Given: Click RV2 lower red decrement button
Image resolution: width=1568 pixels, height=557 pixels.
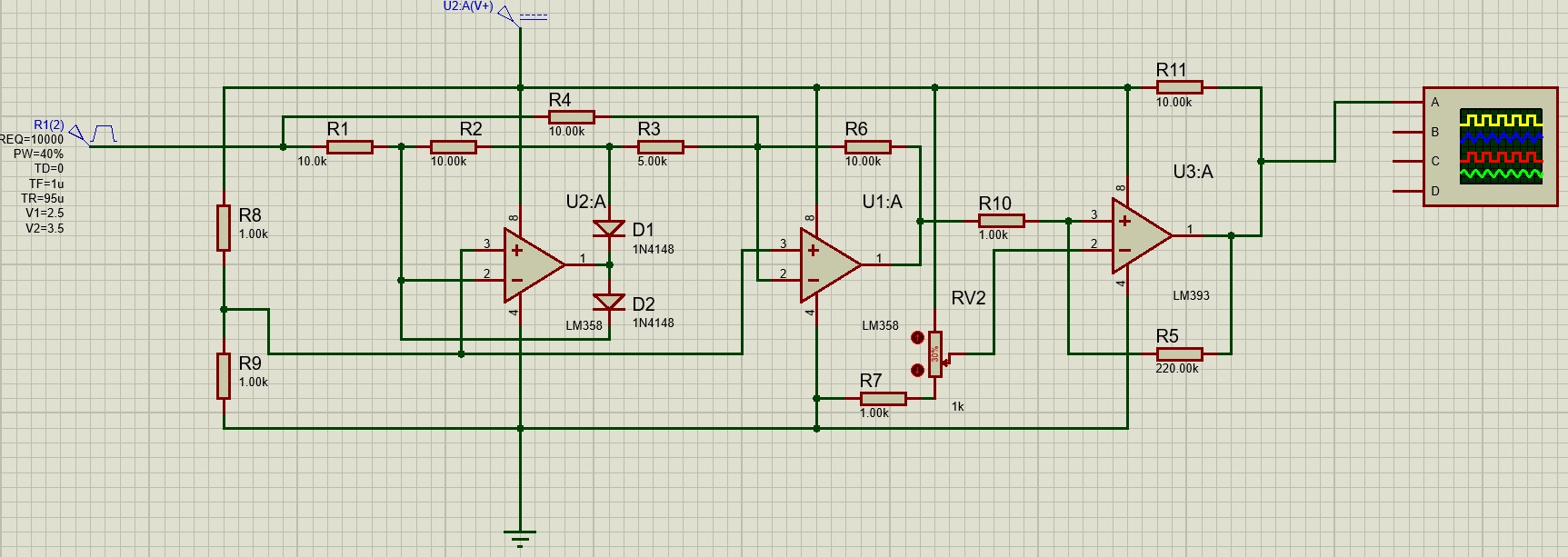Looking at the screenshot, I should click(x=917, y=370).
